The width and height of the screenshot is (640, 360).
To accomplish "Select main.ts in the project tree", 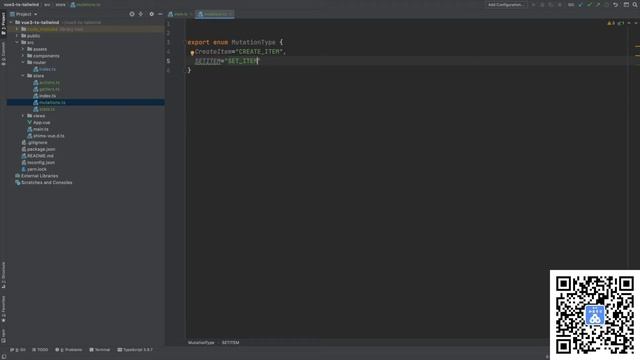I will (x=38, y=129).
